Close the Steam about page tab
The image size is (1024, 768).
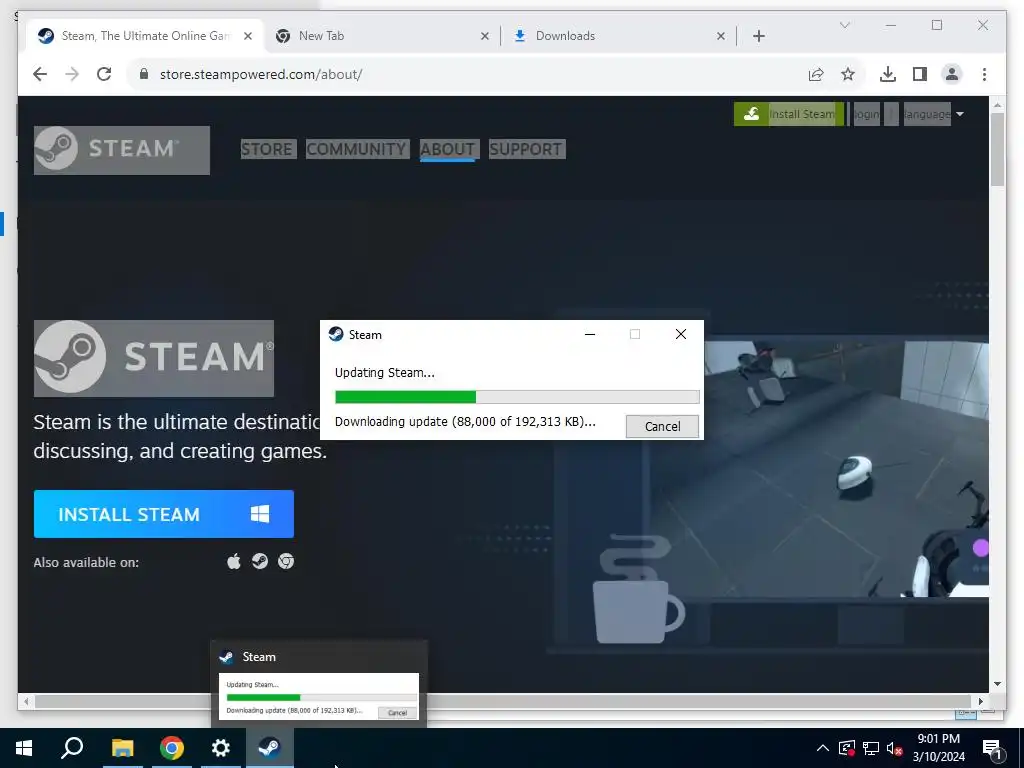tap(248, 36)
